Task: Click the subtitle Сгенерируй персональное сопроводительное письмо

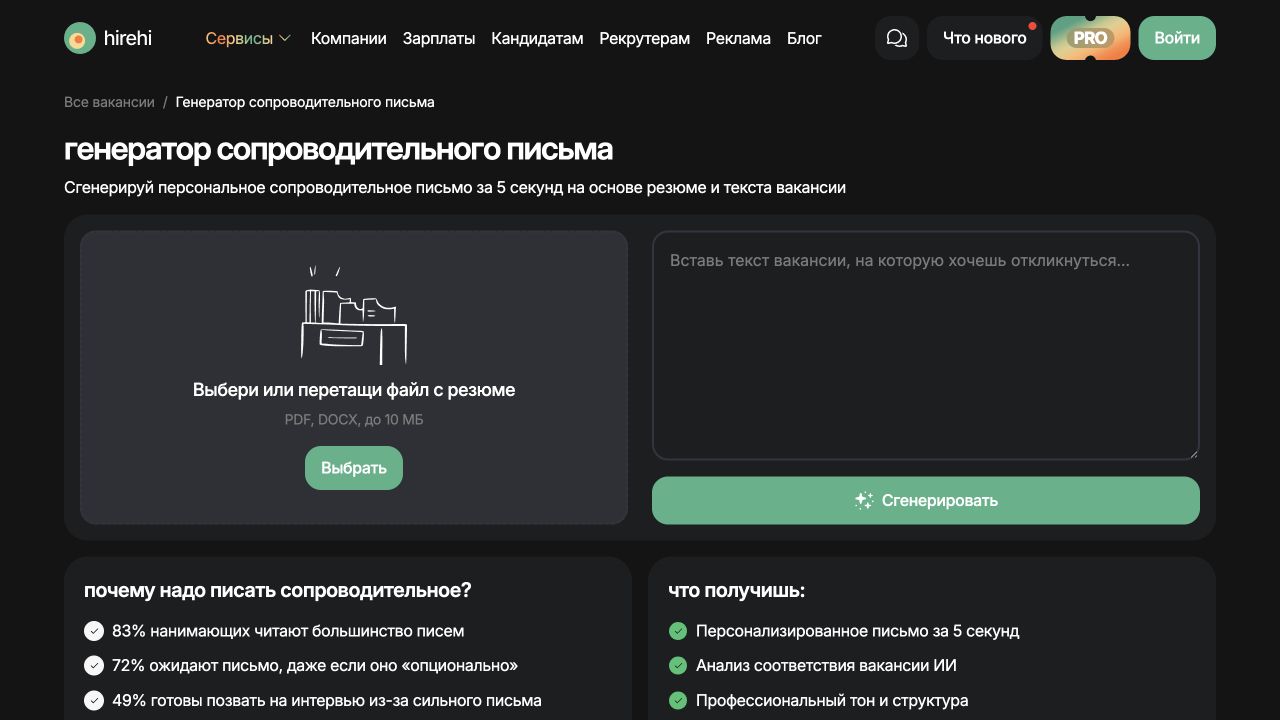Action: click(455, 187)
